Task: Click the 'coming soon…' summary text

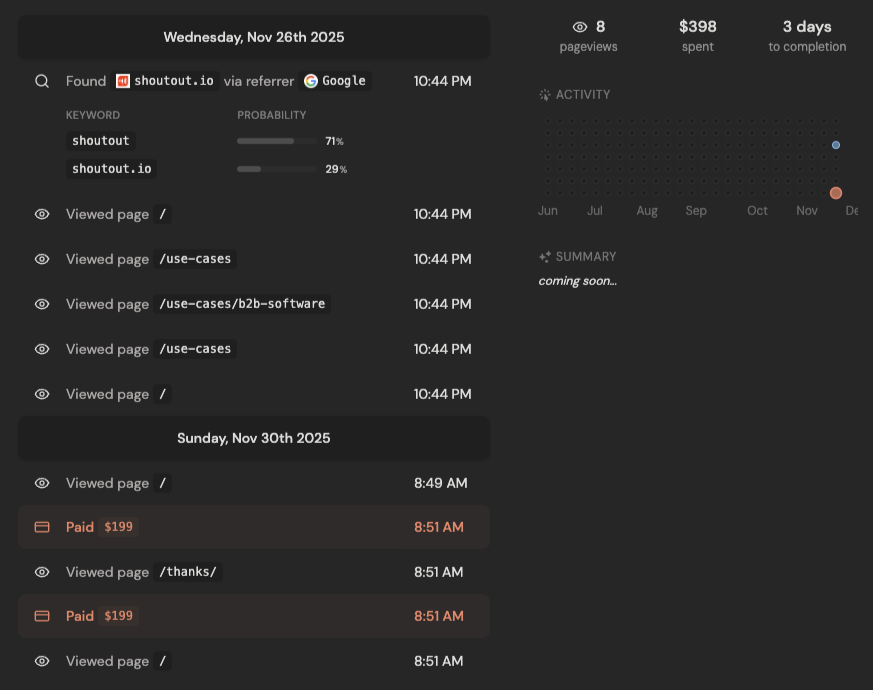Action: pos(577,281)
